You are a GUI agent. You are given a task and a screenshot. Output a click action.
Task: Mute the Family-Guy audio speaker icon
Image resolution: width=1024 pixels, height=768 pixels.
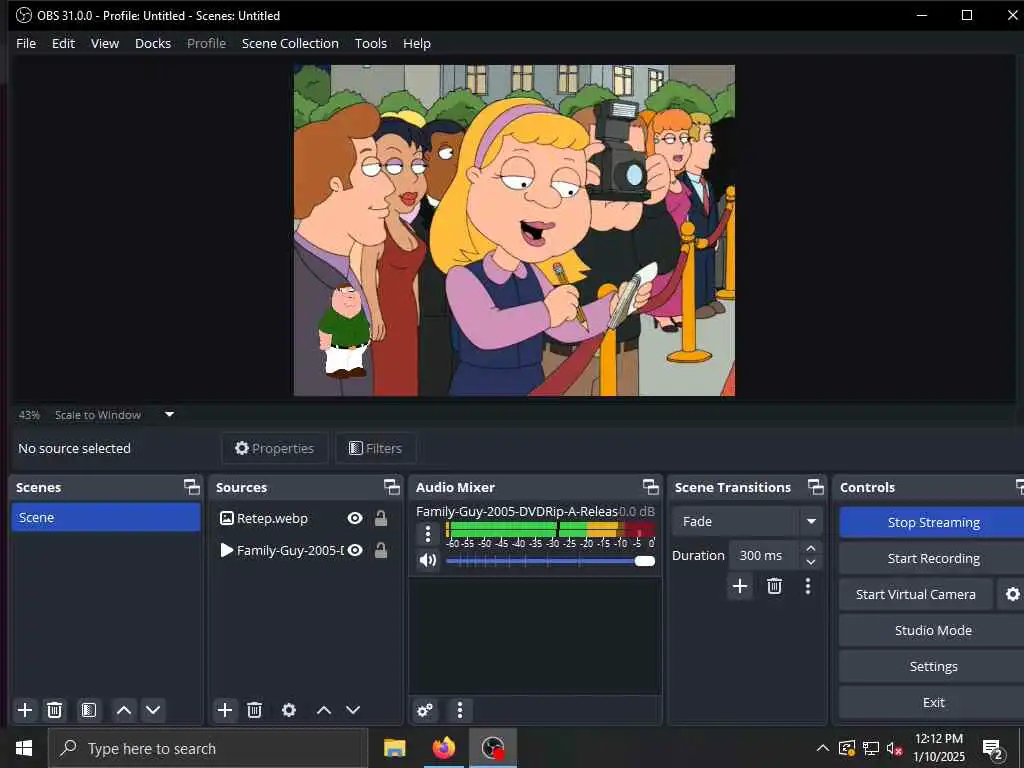[428, 560]
